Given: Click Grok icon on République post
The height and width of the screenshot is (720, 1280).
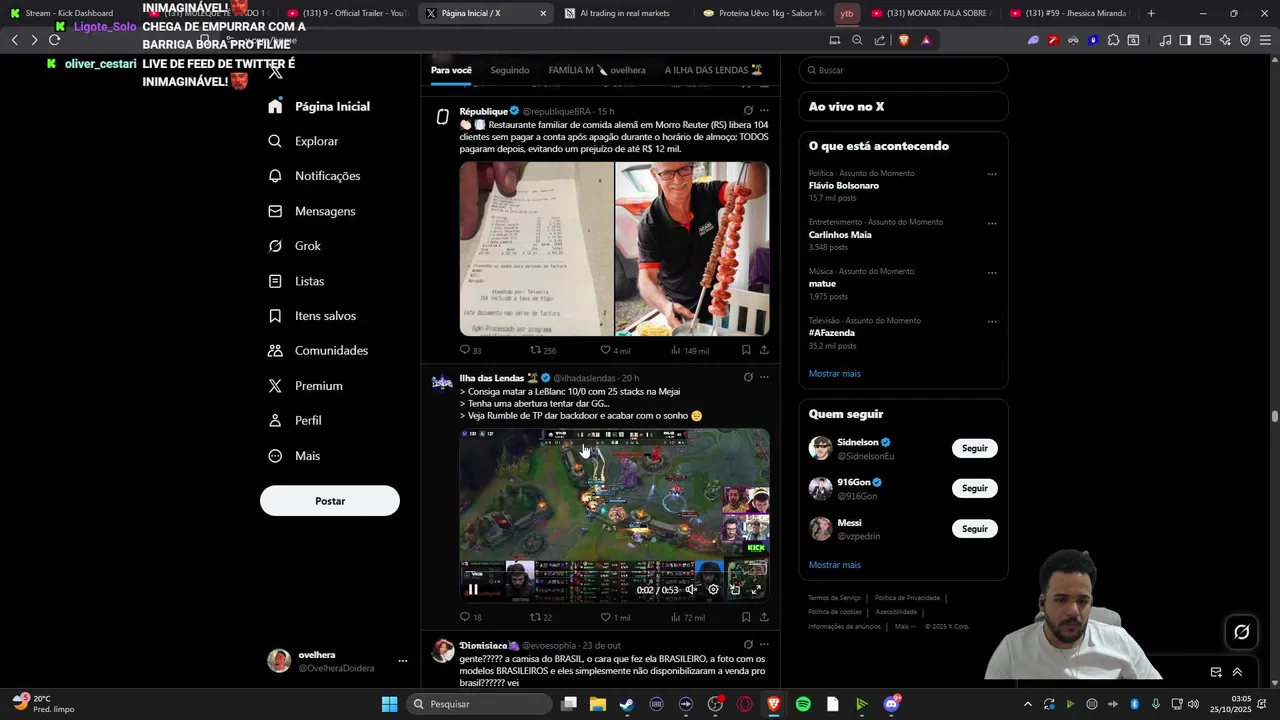Looking at the screenshot, I should click(x=748, y=111).
